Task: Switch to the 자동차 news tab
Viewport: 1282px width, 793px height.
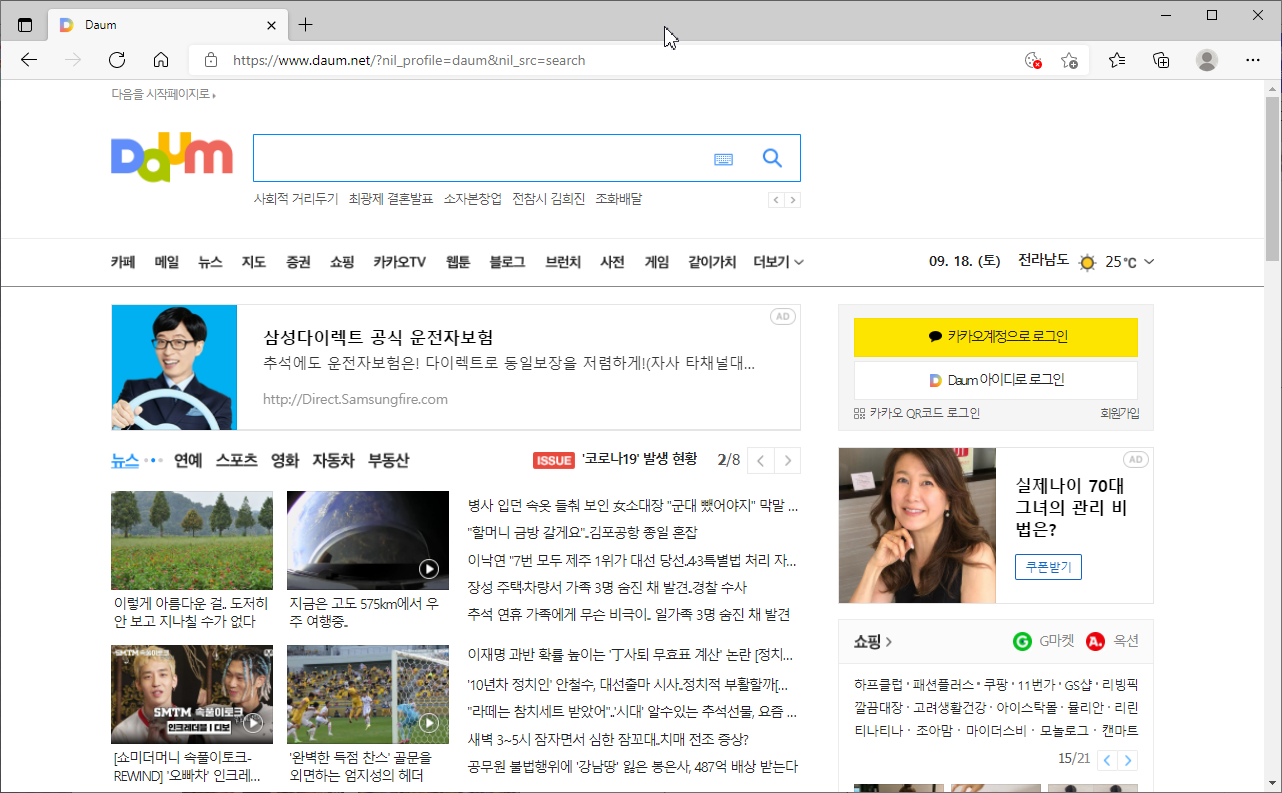Action: [x=333, y=461]
